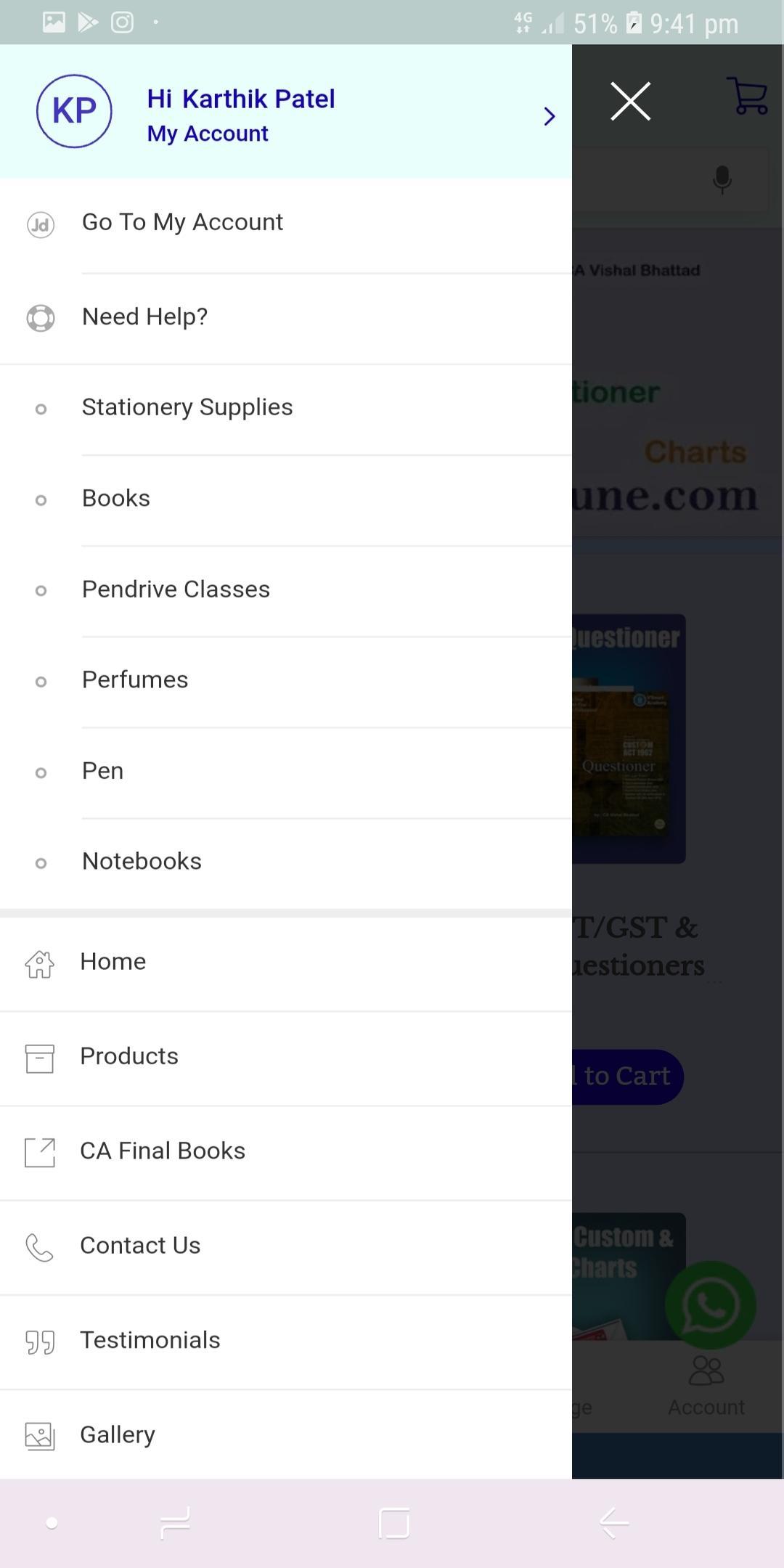The width and height of the screenshot is (784, 1568).
Task: Open the CA Final Books link
Action: (163, 1151)
